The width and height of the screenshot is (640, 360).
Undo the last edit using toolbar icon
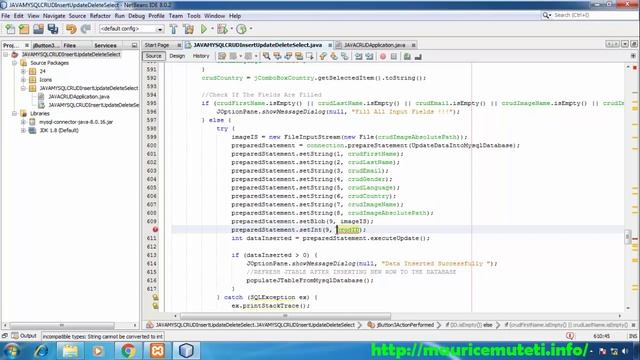[71, 29]
